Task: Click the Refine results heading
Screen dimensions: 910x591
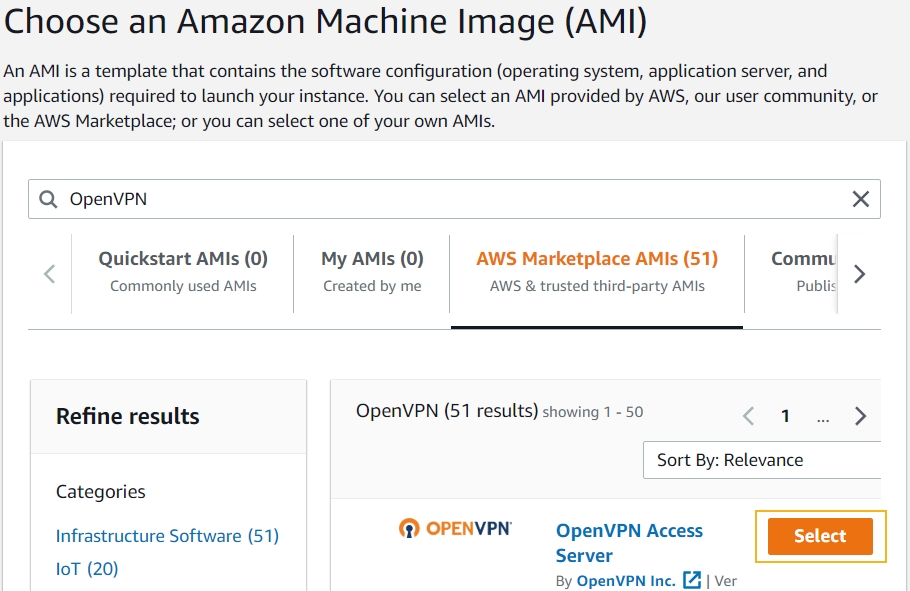Action: (128, 416)
